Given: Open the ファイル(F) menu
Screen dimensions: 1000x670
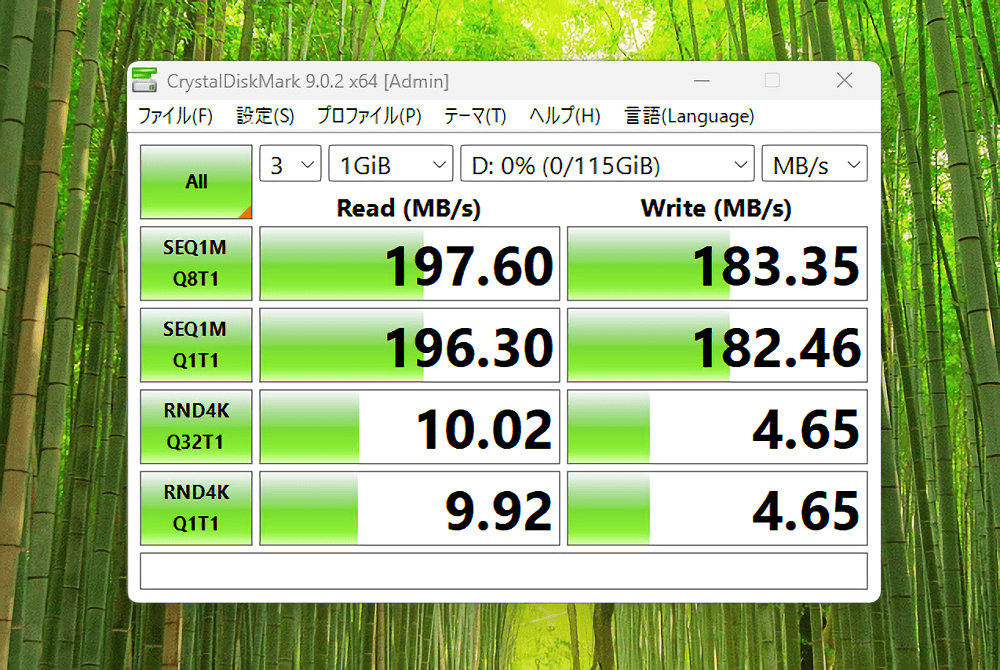Looking at the screenshot, I should (x=175, y=116).
